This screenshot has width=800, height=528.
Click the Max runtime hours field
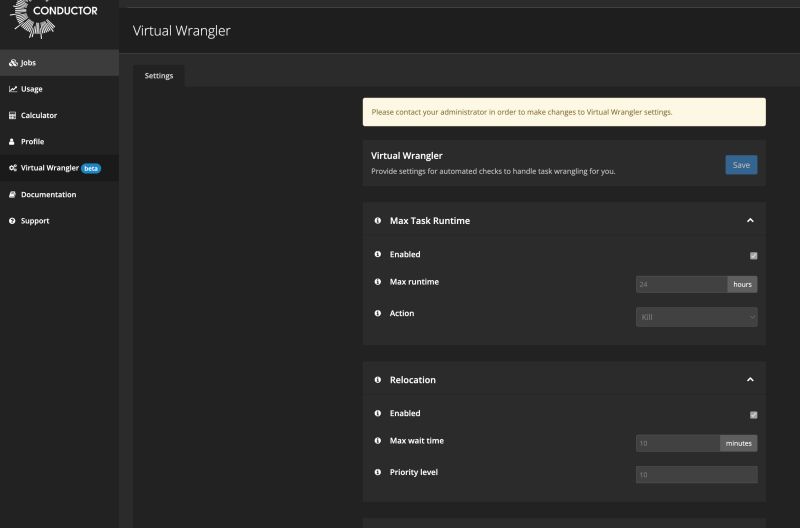tap(681, 284)
